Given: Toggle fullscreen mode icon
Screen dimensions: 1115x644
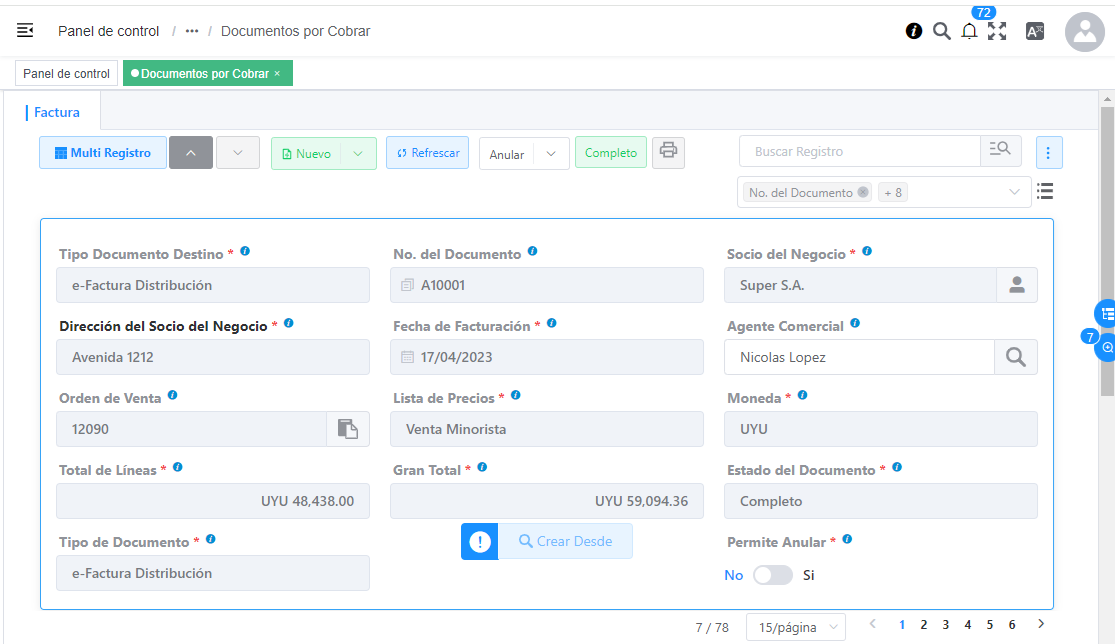Looking at the screenshot, I should click(x=997, y=31).
